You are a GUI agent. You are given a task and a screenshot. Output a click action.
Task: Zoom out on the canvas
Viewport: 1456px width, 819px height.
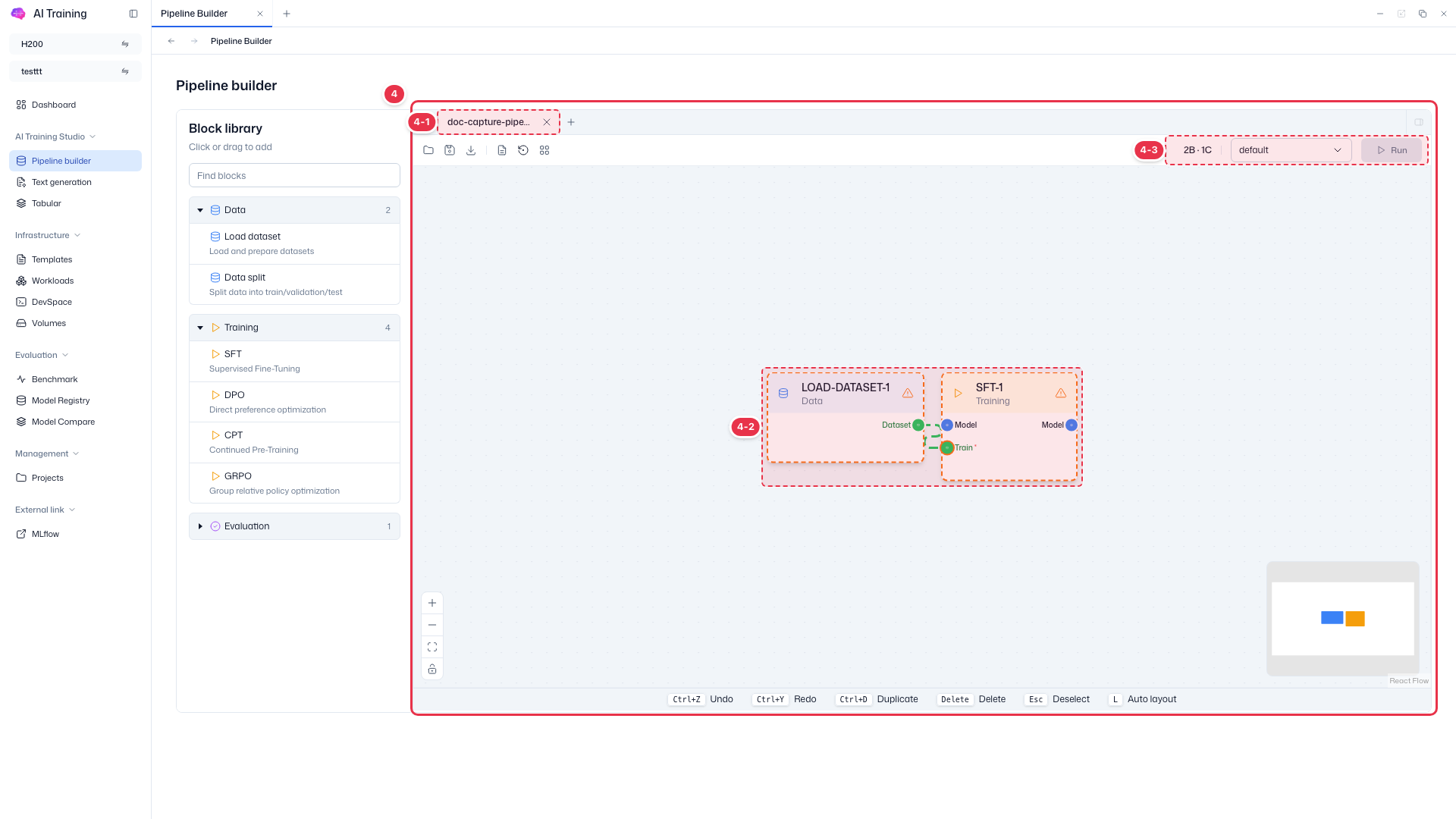[432, 625]
